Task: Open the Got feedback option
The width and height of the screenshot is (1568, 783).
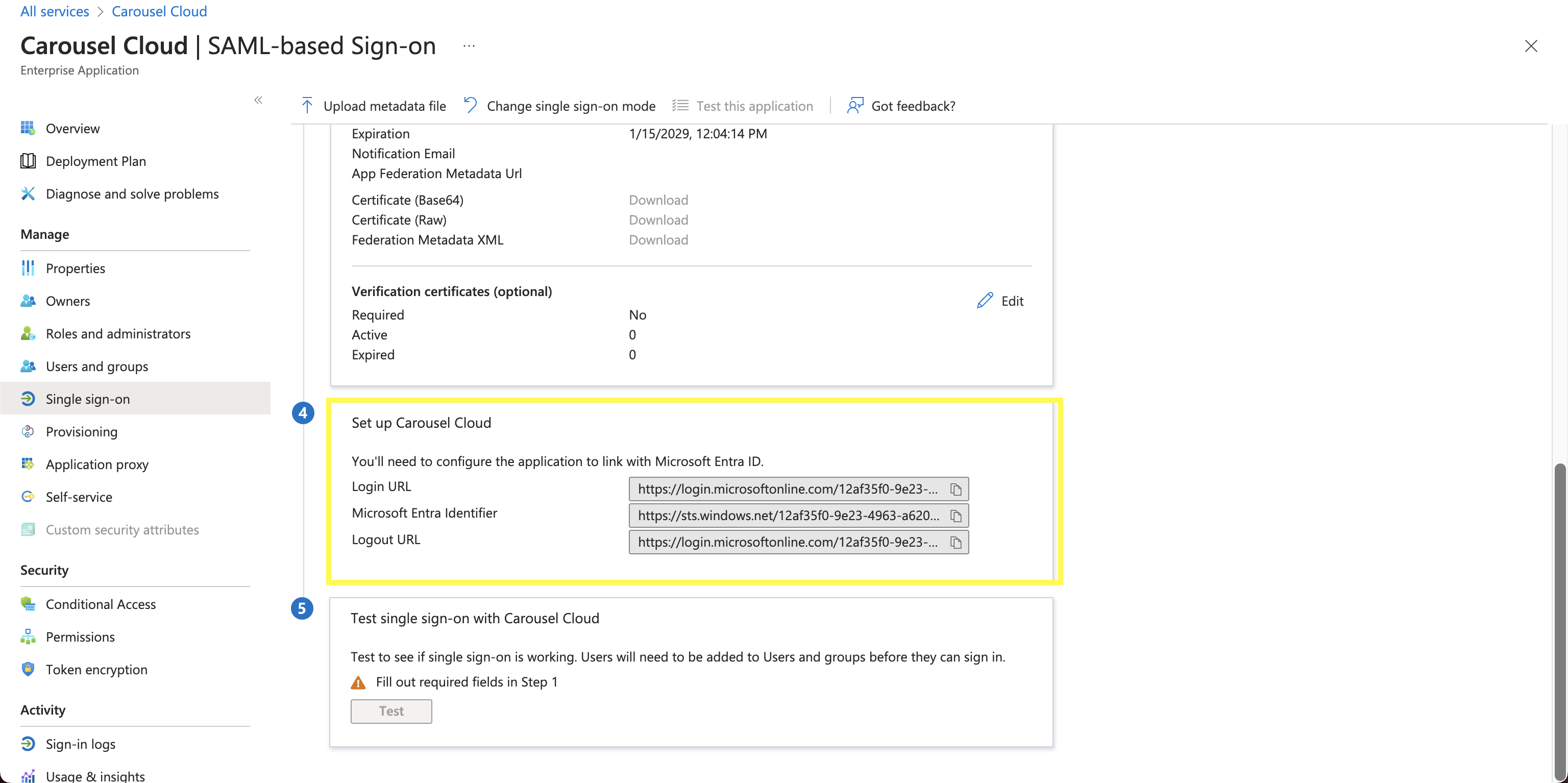Action: coord(901,105)
